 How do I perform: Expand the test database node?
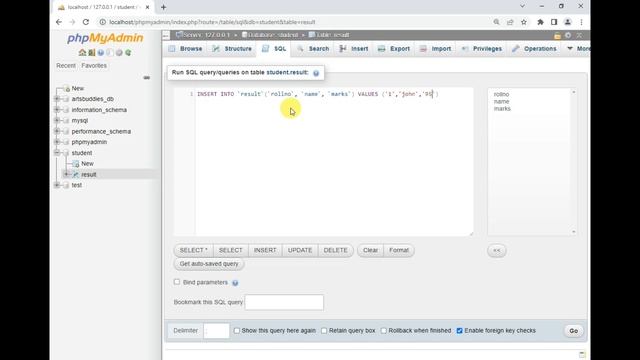[57, 185]
